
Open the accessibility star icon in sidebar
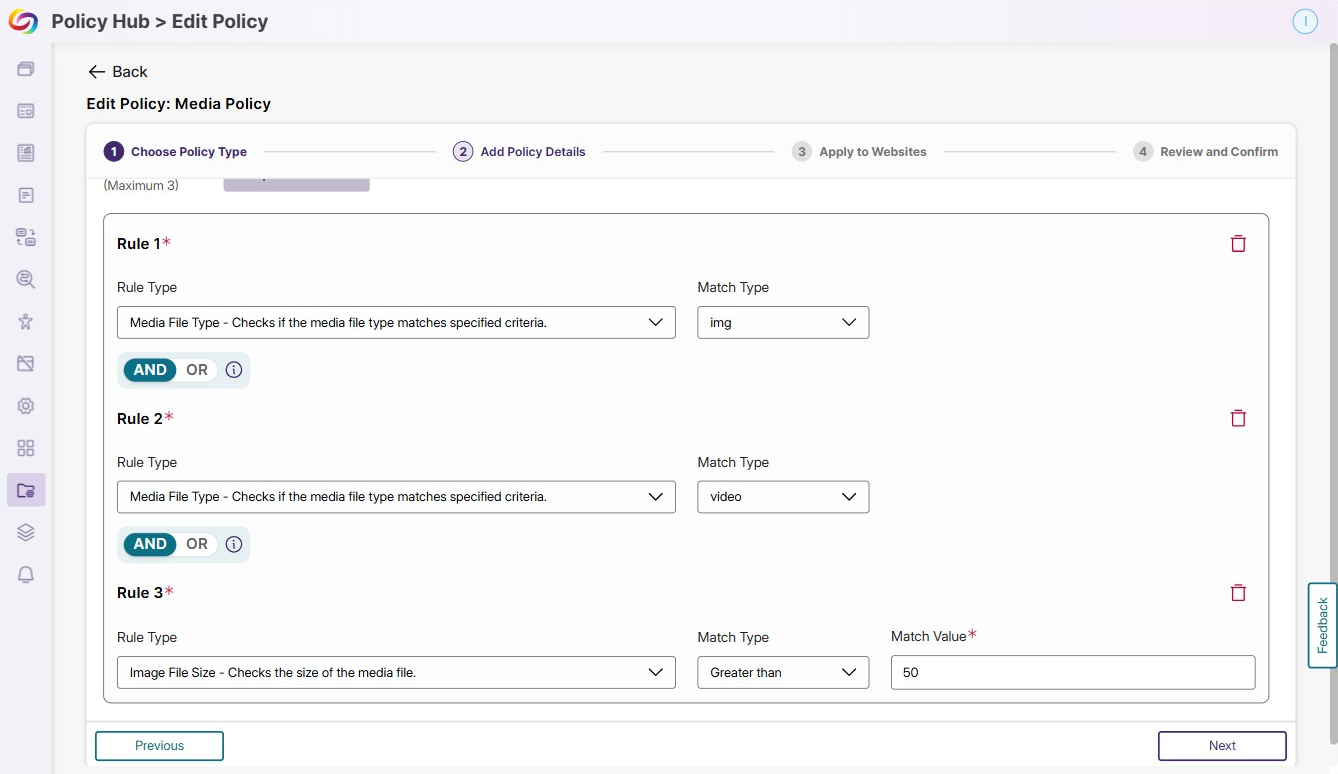click(x=26, y=321)
